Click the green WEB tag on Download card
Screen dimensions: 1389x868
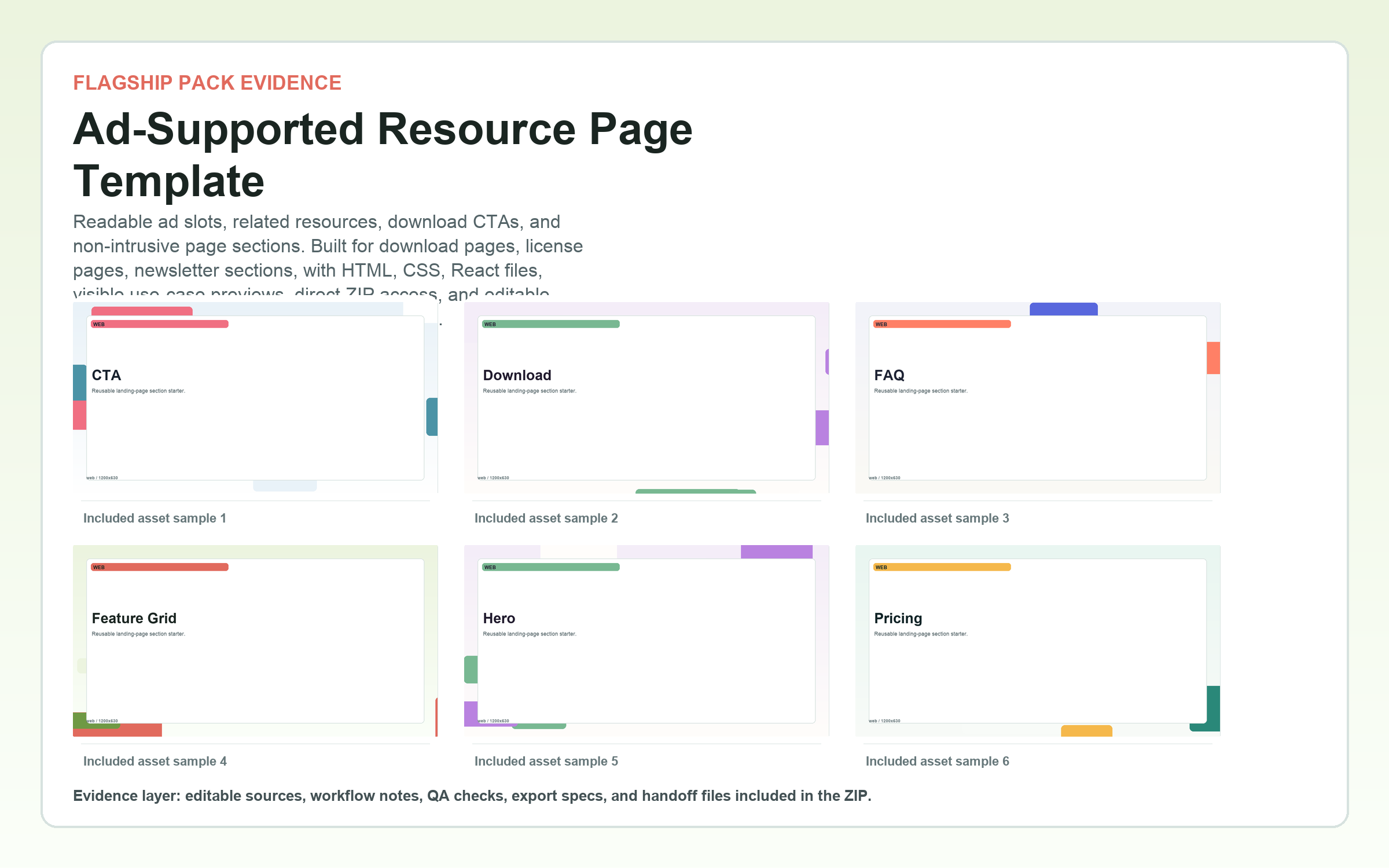coord(551,324)
